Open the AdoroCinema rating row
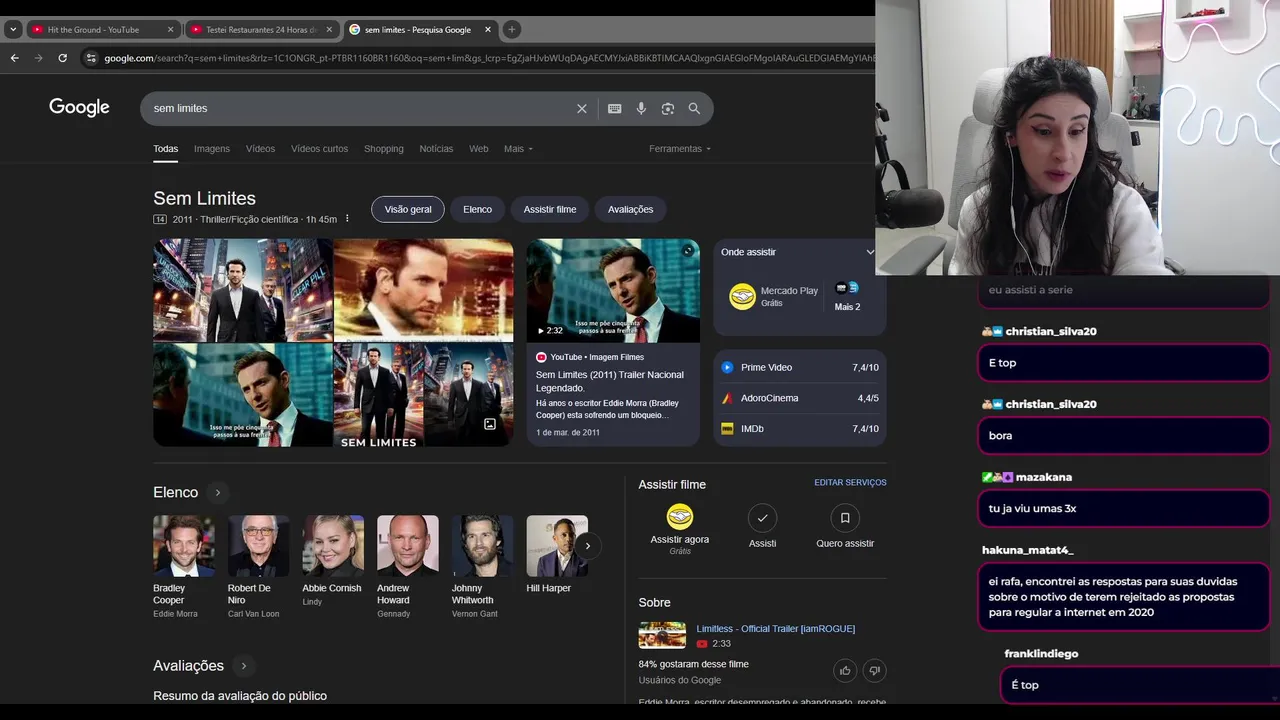Viewport: 1280px width, 720px height. 800,398
